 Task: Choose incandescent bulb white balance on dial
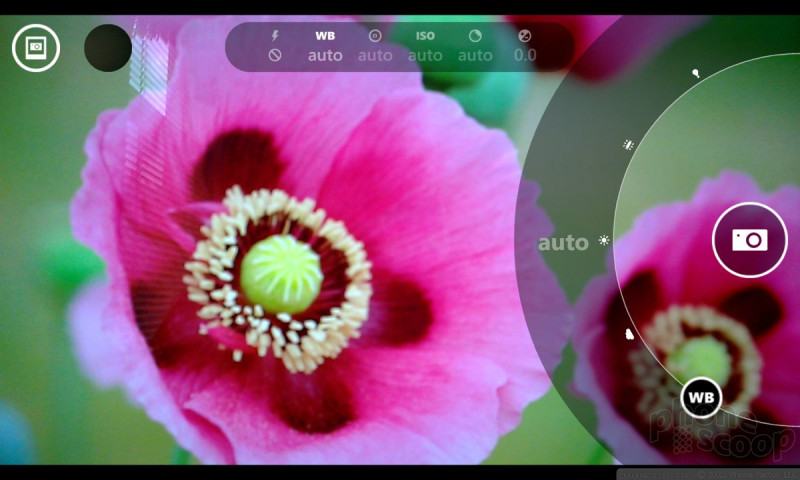point(695,73)
